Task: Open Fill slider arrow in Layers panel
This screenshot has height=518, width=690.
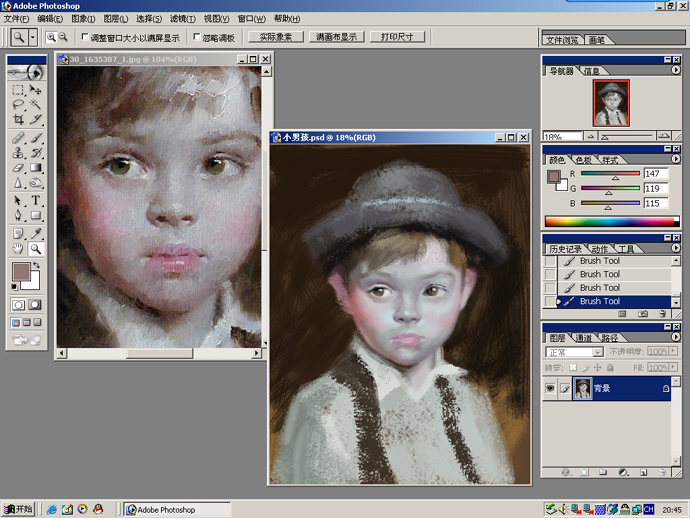Action: click(x=673, y=367)
